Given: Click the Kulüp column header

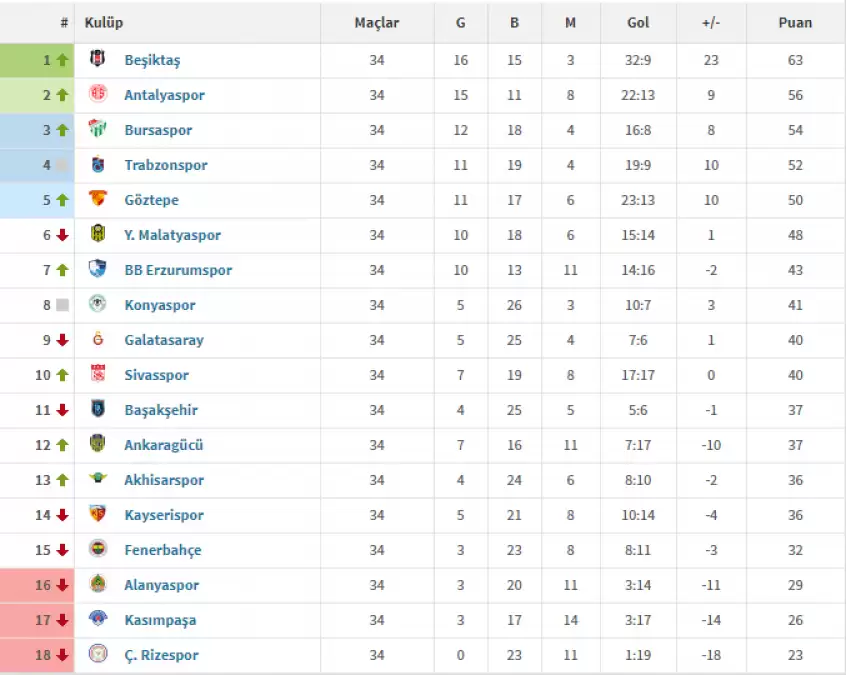Looking at the screenshot, I should pyautogui.click(x=104, y=22).
